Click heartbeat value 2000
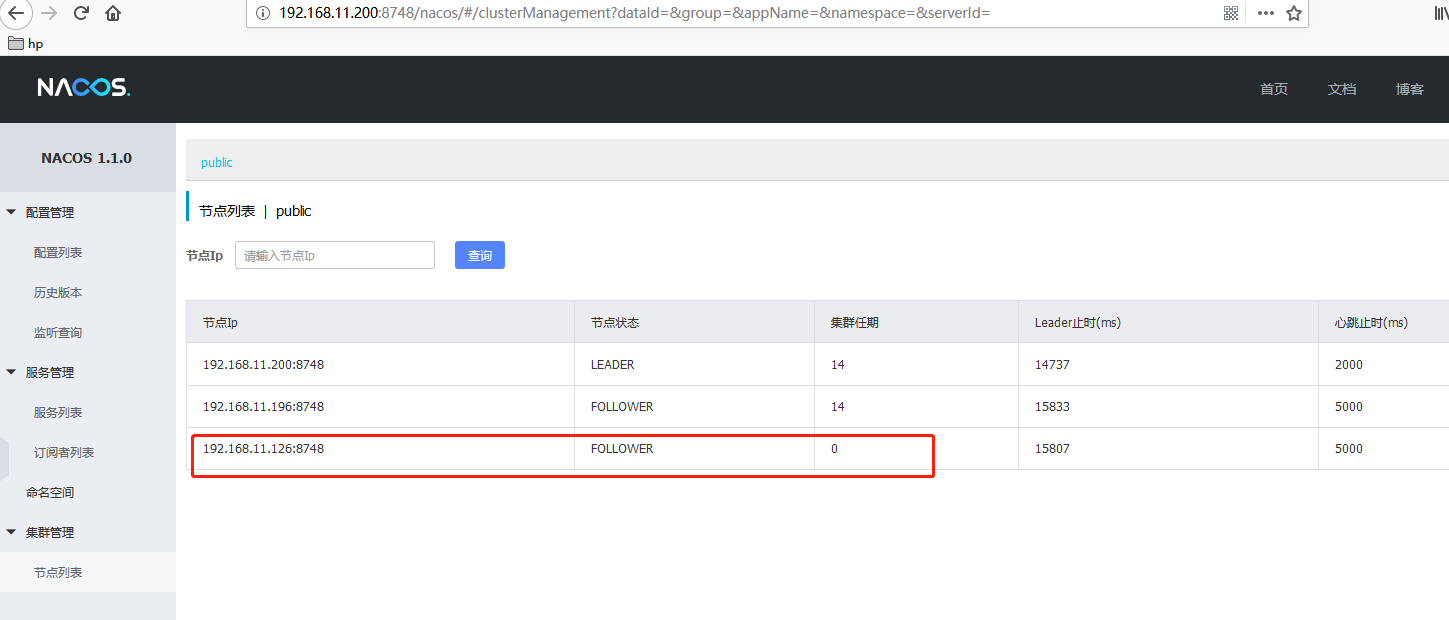Screen dimensions: 1449x620 click(1349, 365)
